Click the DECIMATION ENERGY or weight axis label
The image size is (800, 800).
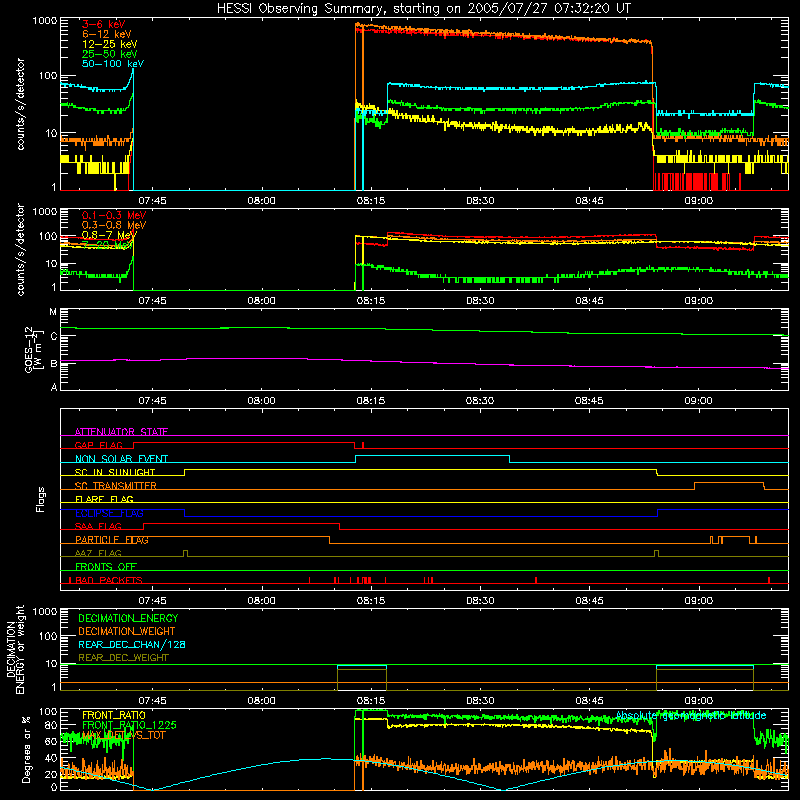click(15, 649)
